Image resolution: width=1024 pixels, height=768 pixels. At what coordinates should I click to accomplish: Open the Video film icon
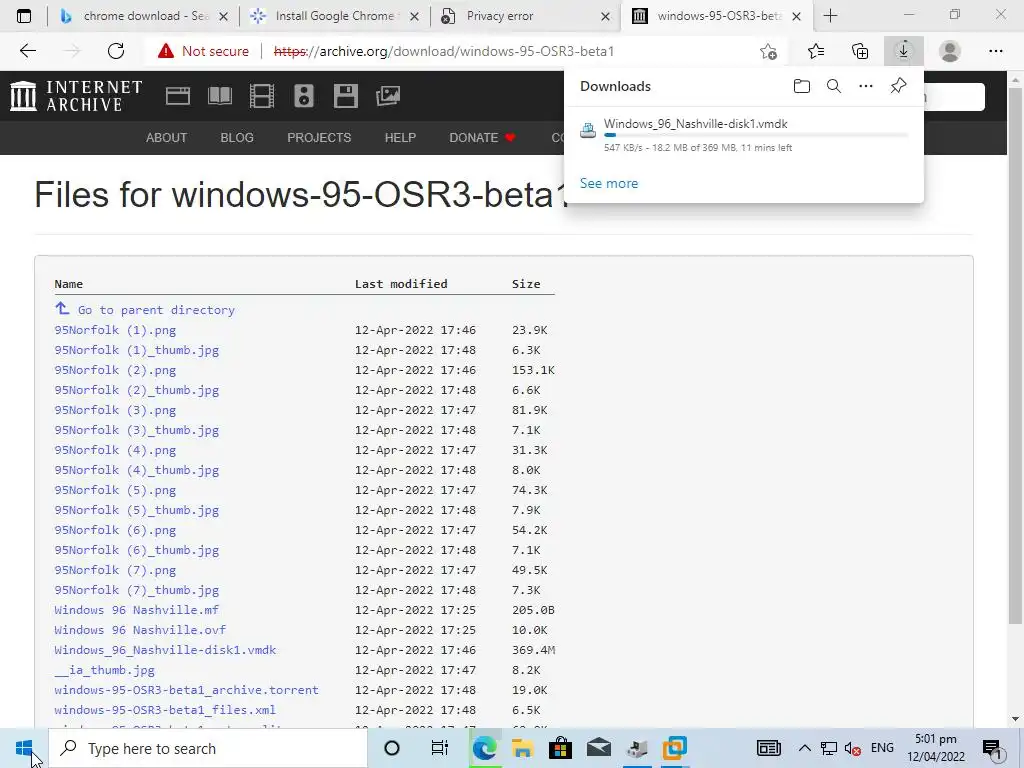[x=262, y=96]
